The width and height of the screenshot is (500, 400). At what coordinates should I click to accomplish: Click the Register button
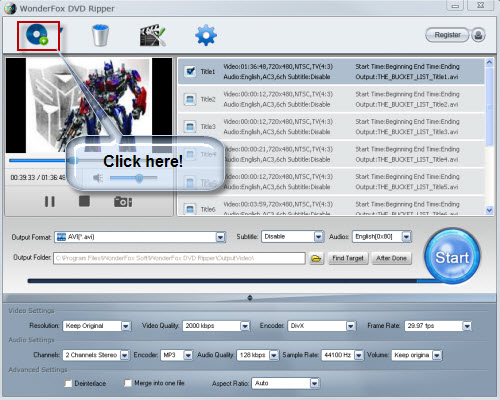(x=447, y=35)
